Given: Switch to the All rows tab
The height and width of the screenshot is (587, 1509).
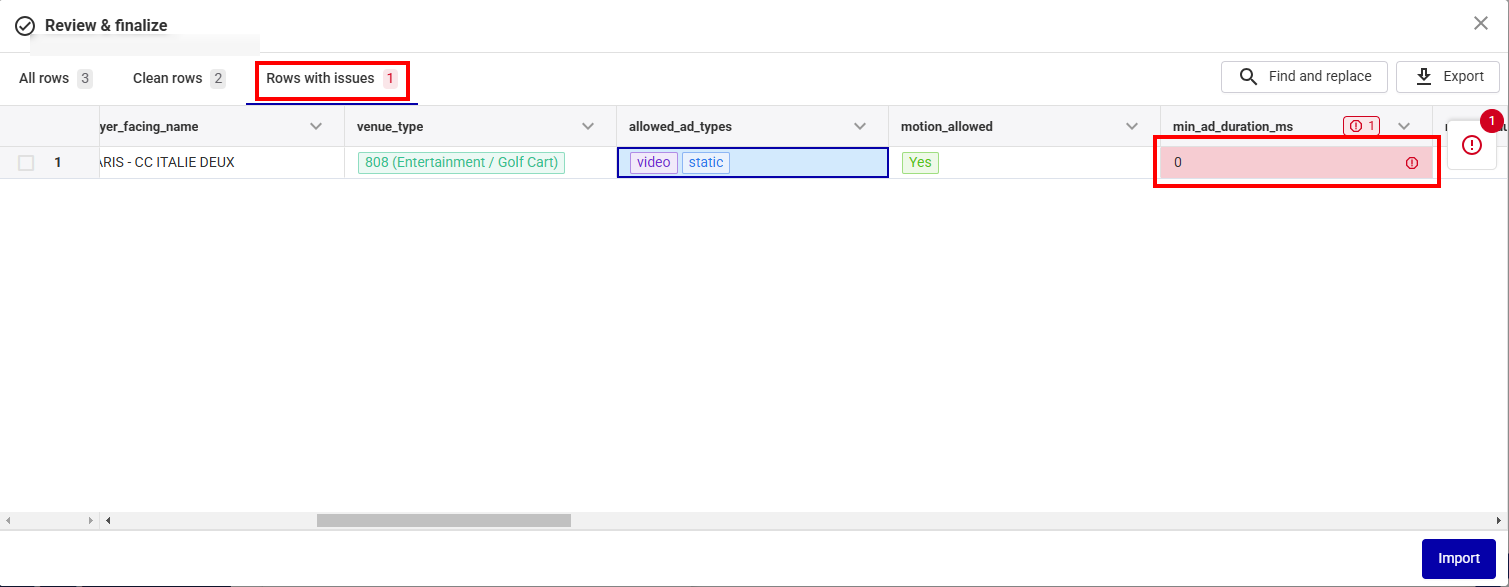Looking at the screenshot, I should coord(55,78).
